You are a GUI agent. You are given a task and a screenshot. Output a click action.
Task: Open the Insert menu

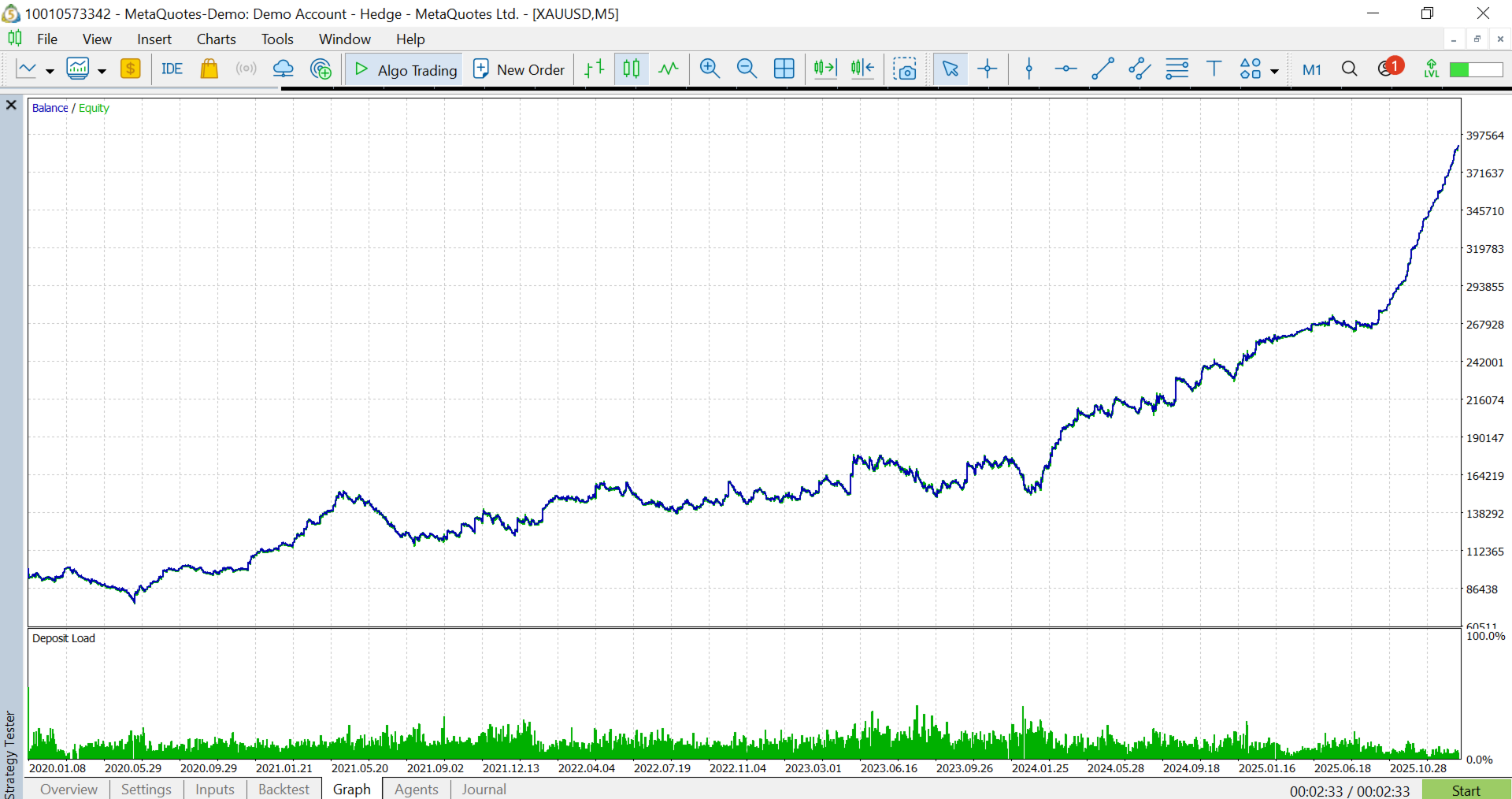click(154, 39)
